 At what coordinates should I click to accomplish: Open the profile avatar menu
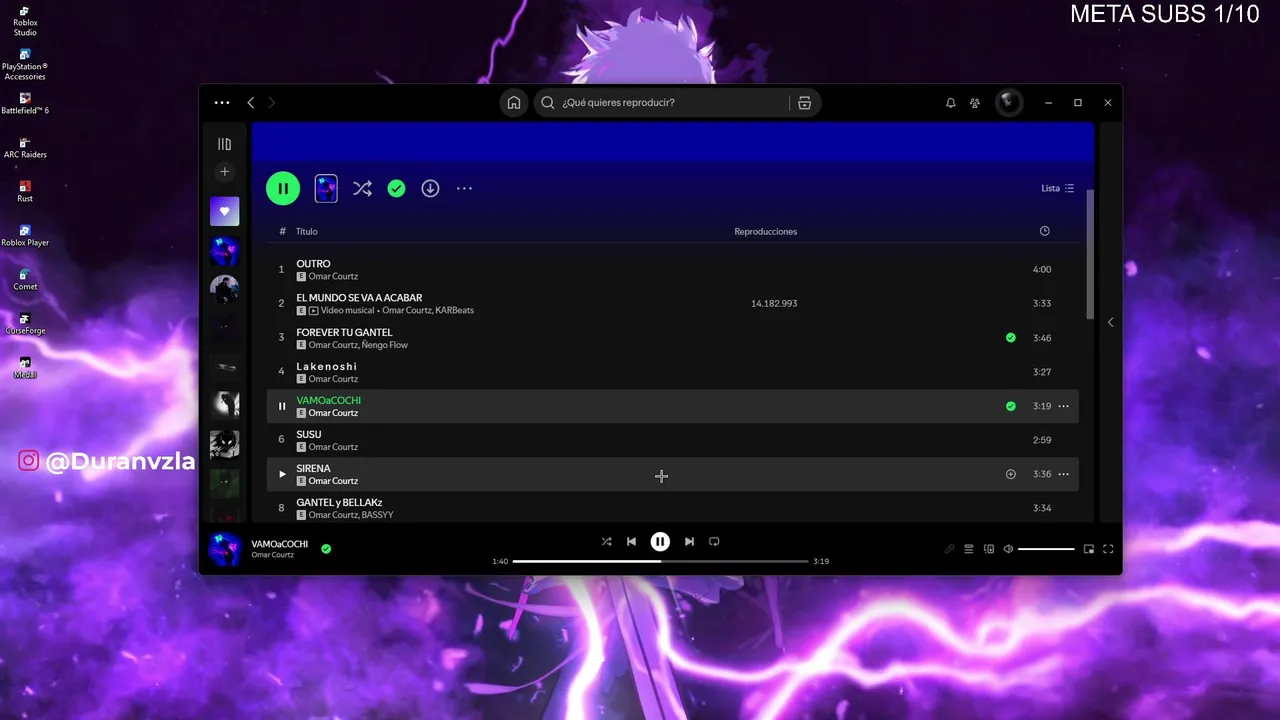1009,103
